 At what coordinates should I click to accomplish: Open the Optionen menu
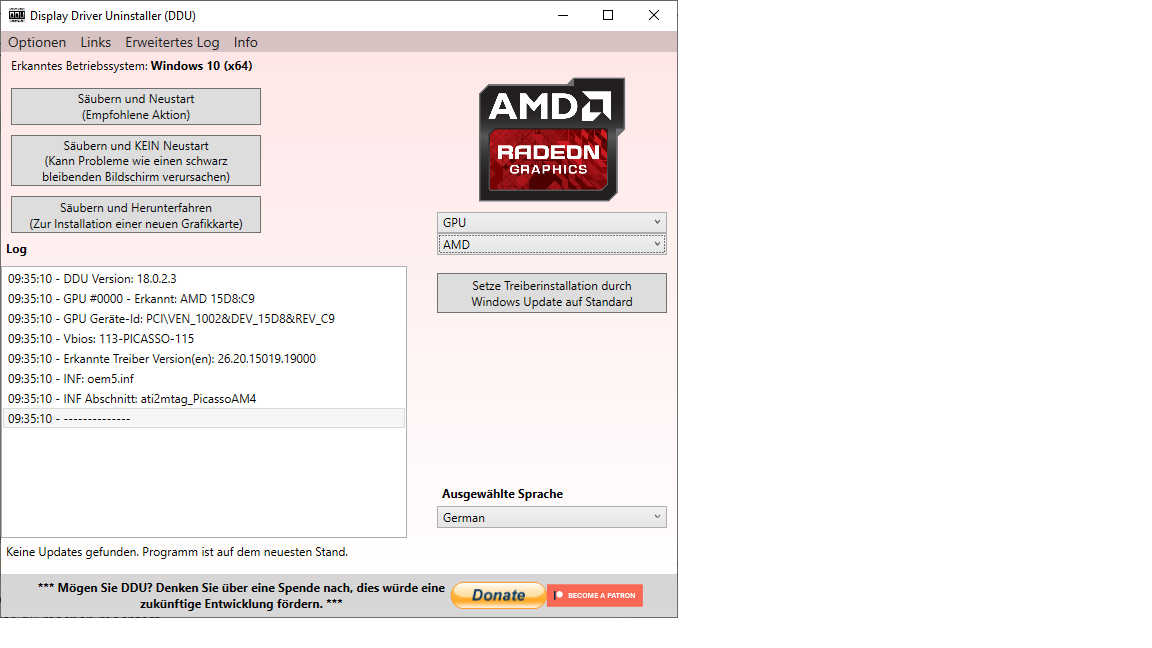point(37,42)
